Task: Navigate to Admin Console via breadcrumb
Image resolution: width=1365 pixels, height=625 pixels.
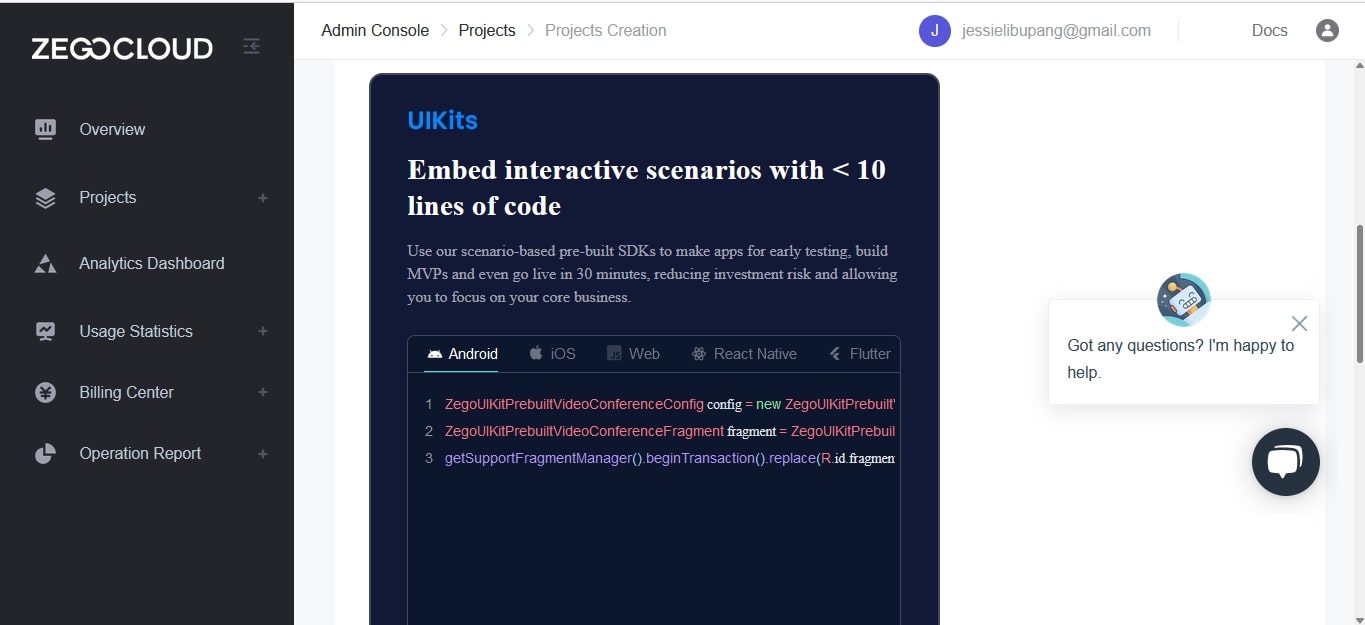Action: point(375,30)
